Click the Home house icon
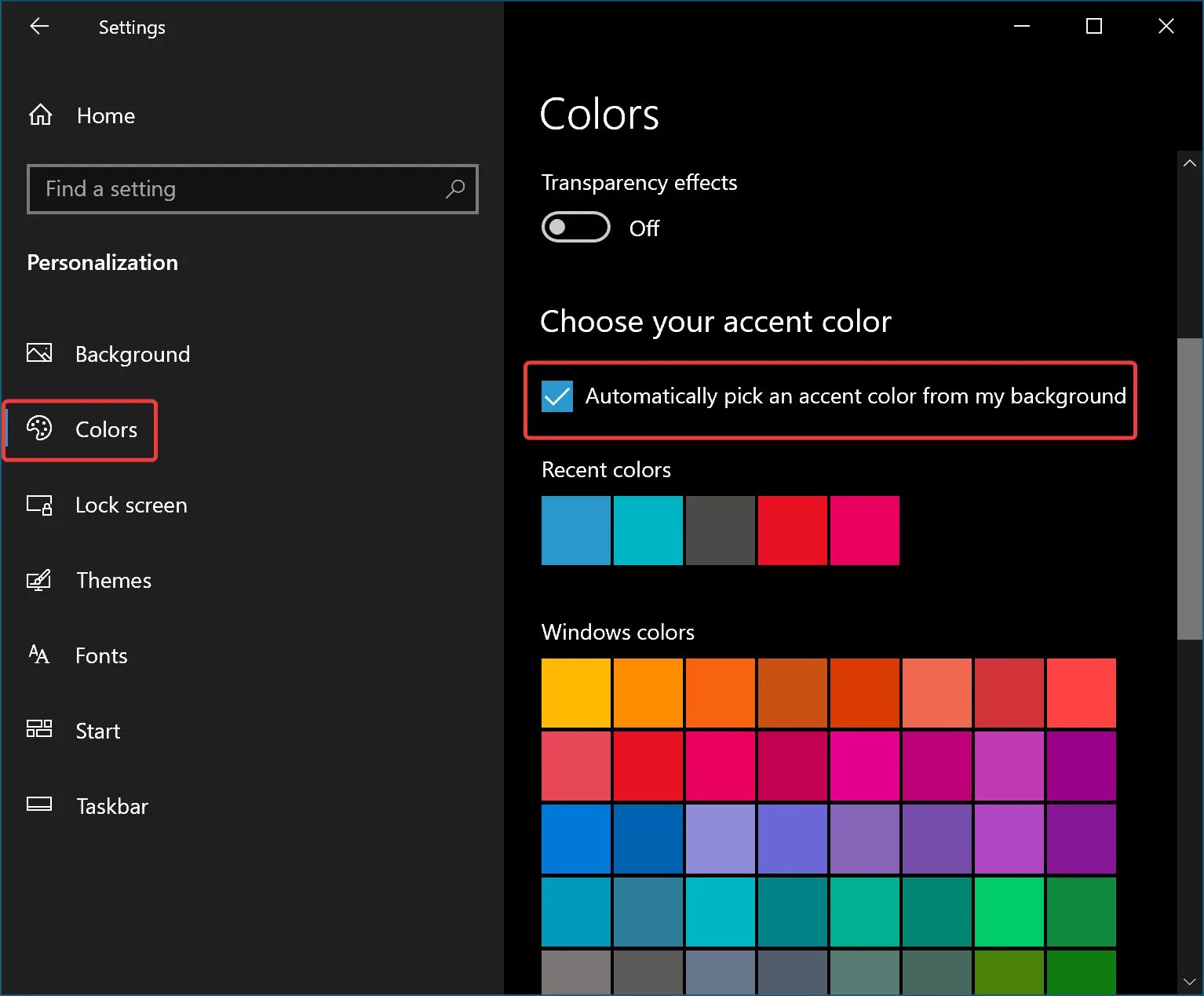Screen dimensions: 1204x996 (39, 115)
